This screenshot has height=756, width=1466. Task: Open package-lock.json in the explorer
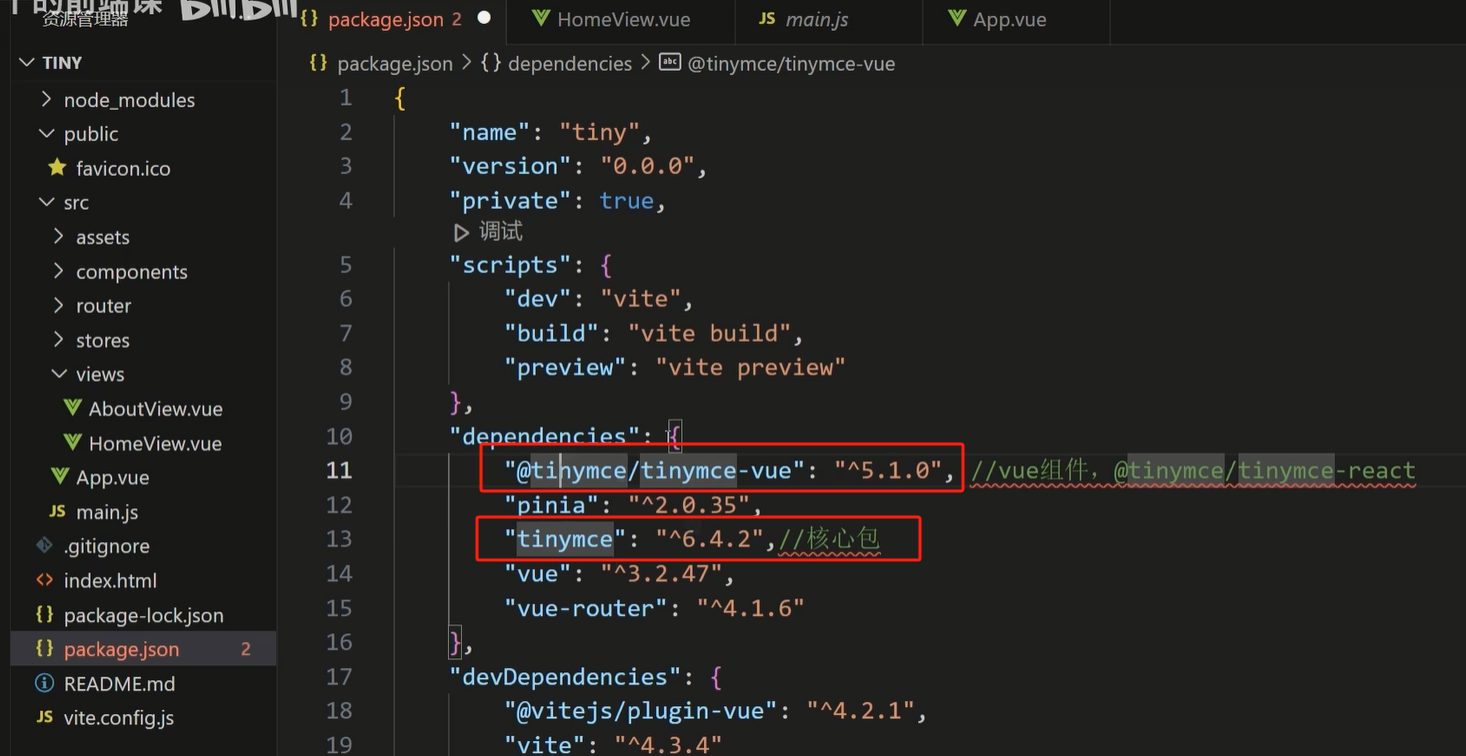[144, 615]
